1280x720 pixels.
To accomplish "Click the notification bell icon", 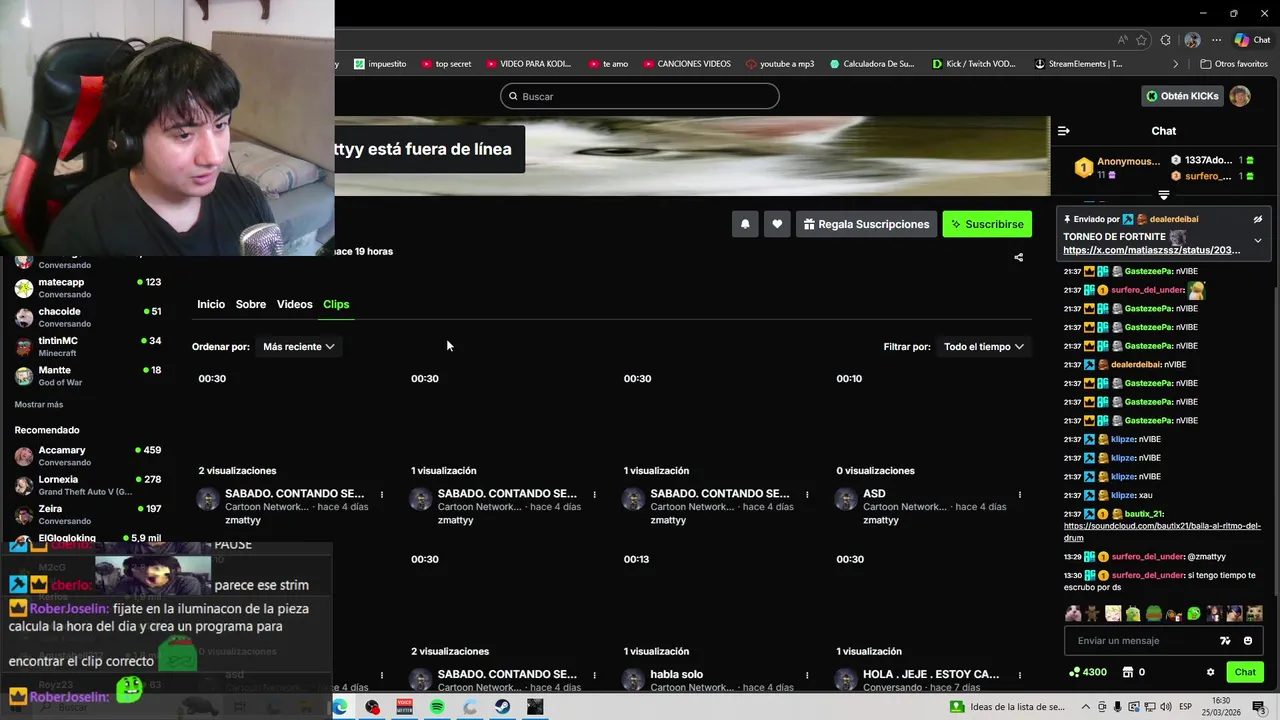I will coord(745,224).
